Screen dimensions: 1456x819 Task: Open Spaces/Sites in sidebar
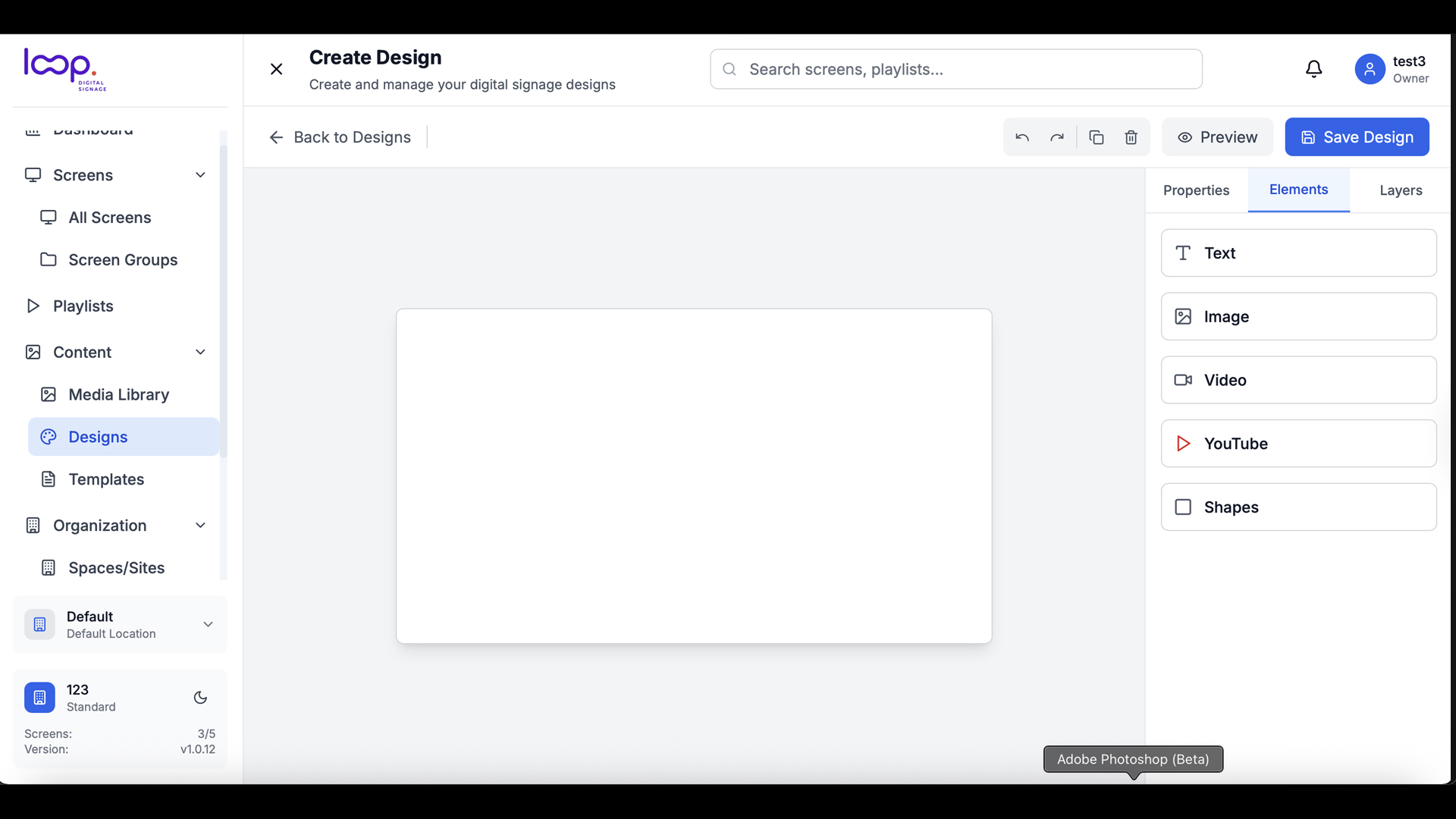pos(123,568)
